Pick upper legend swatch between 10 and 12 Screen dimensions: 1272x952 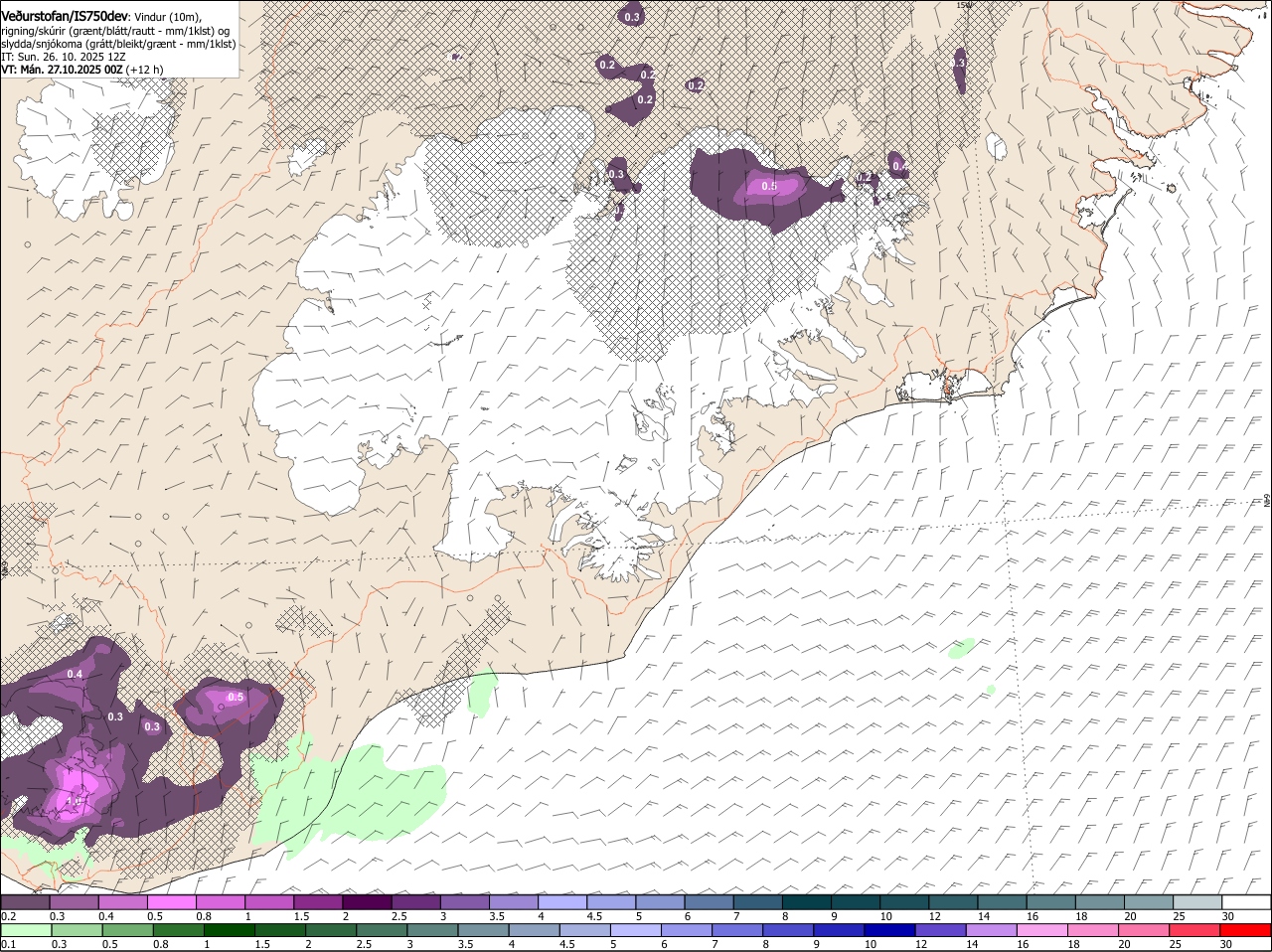pos(904,902)
